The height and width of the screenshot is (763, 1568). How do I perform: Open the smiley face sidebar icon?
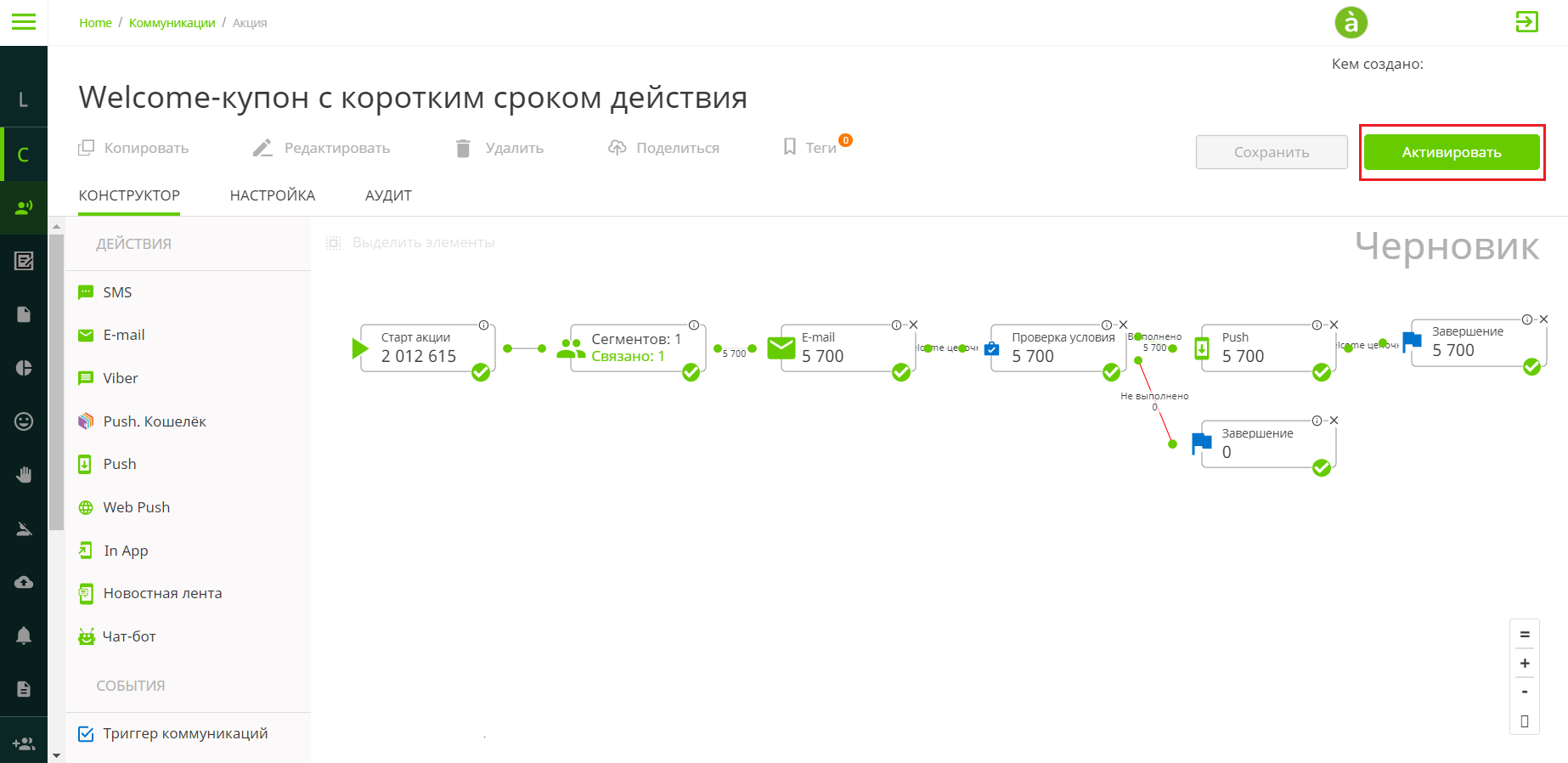point(24,421)
